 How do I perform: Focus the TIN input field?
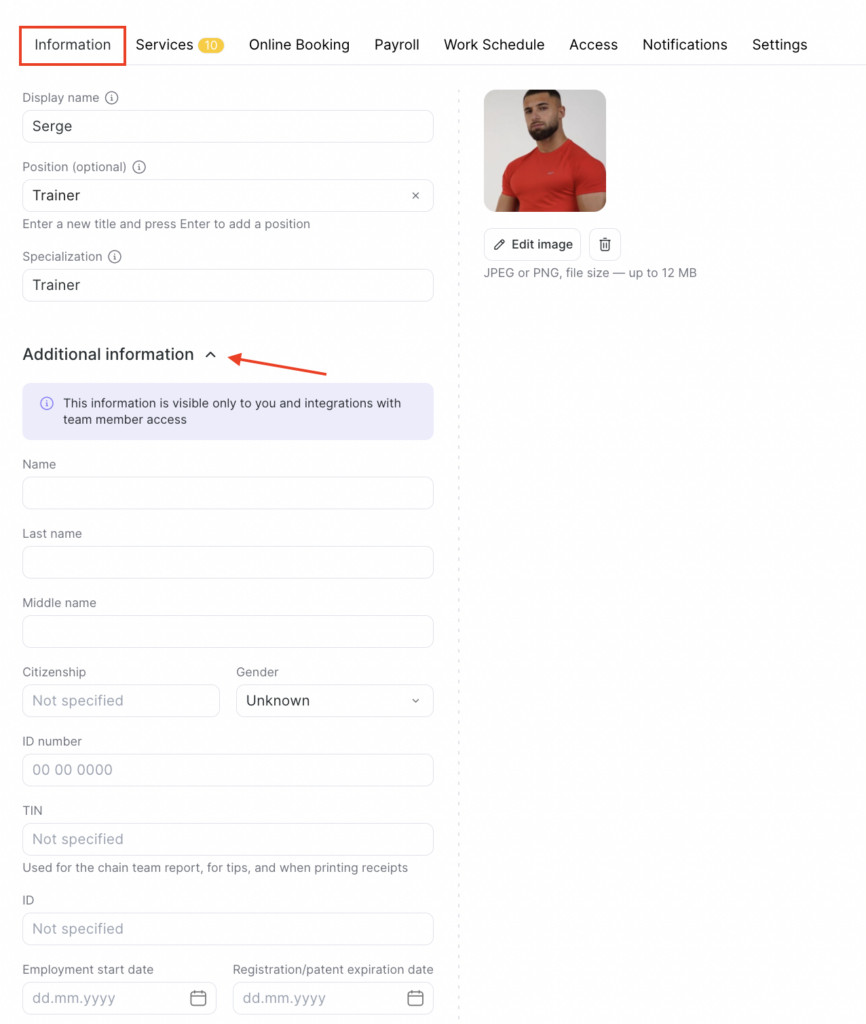point(228,839)
